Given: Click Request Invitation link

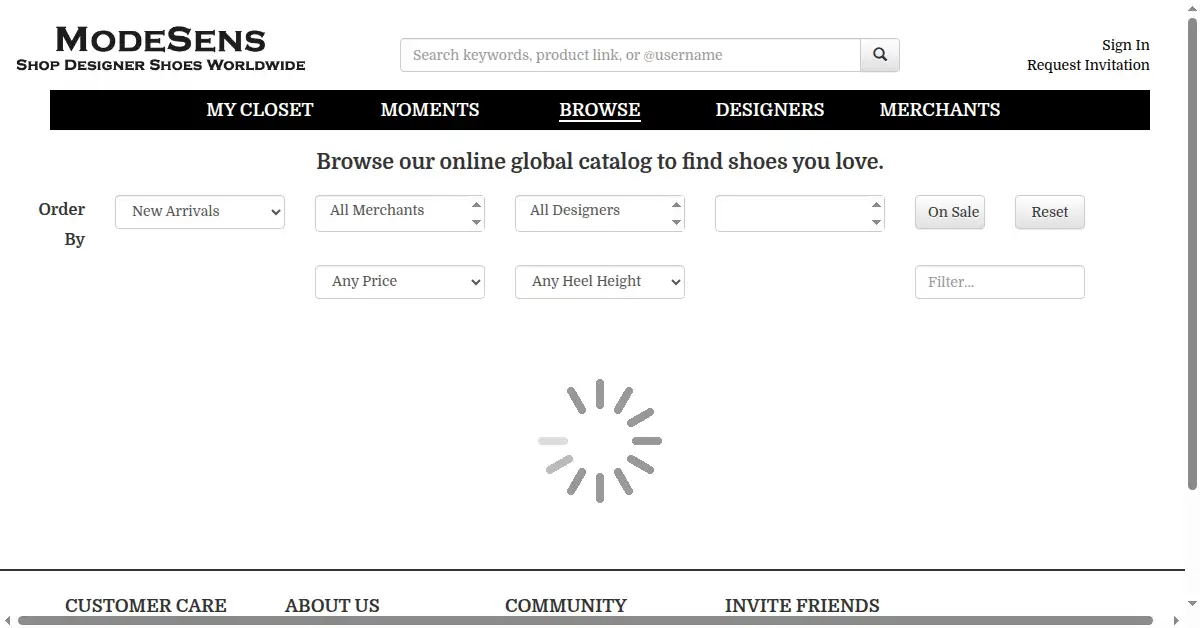Looking at the screenshot, I should tap(1088, 65).
